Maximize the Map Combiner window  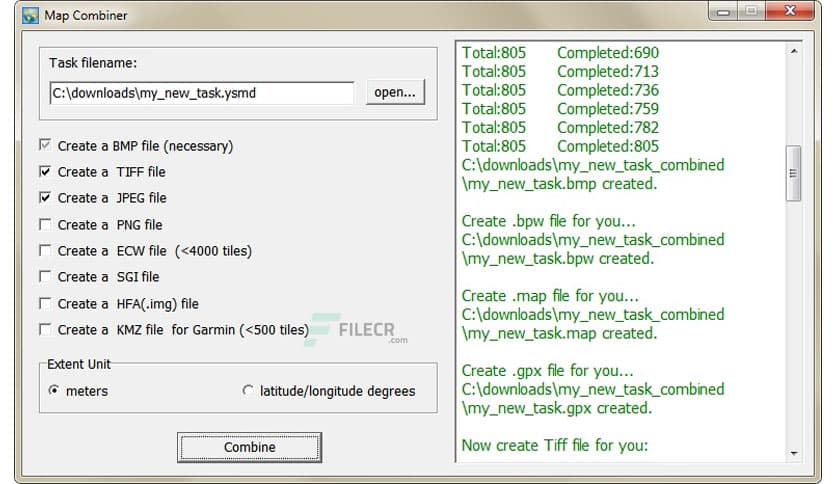751,12
